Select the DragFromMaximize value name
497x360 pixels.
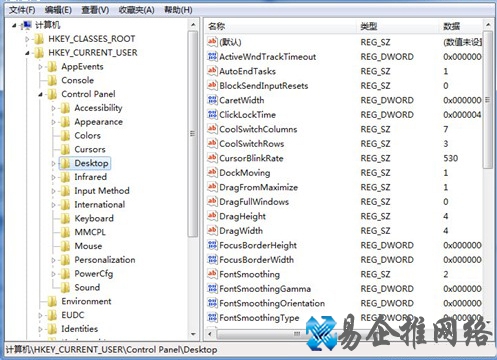[258, 187]
